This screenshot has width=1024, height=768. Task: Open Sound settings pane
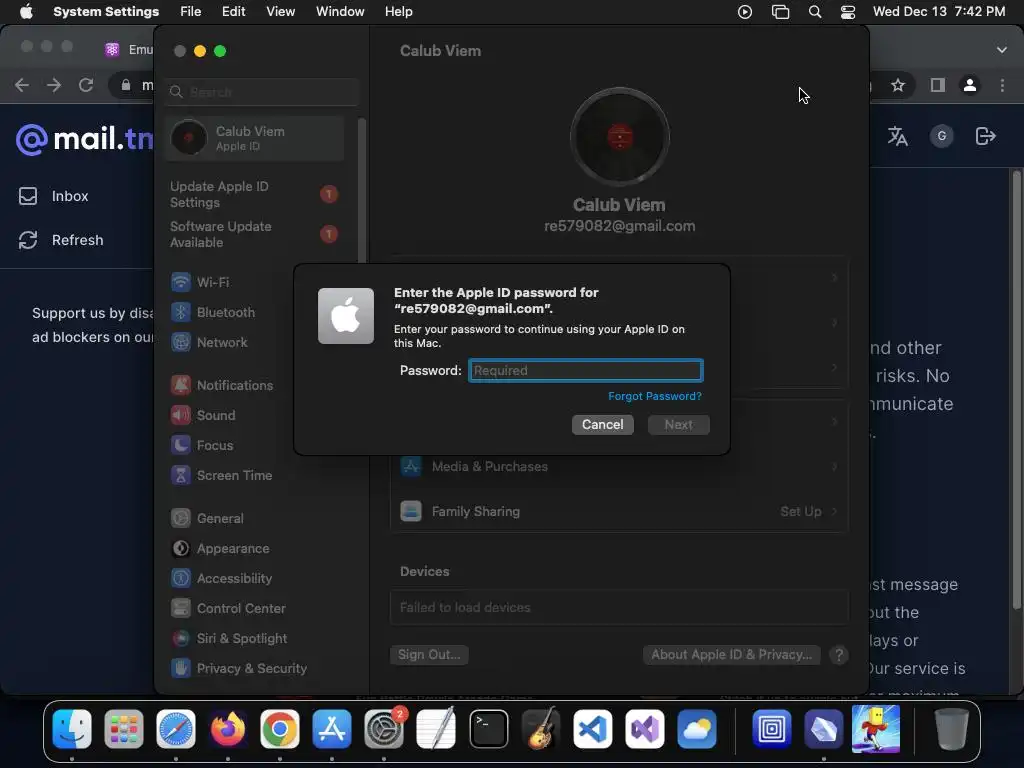click(203, 415)
